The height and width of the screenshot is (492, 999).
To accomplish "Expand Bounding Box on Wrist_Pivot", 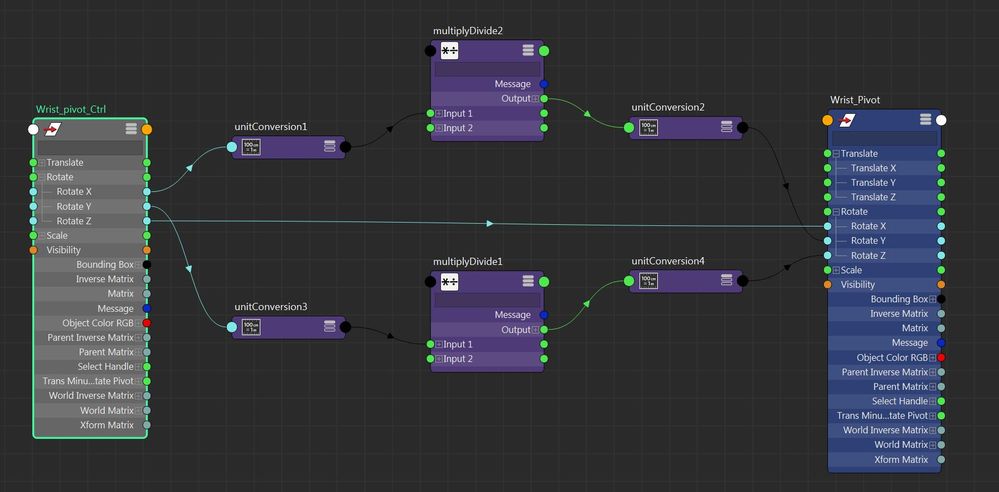I will point(932,299).
